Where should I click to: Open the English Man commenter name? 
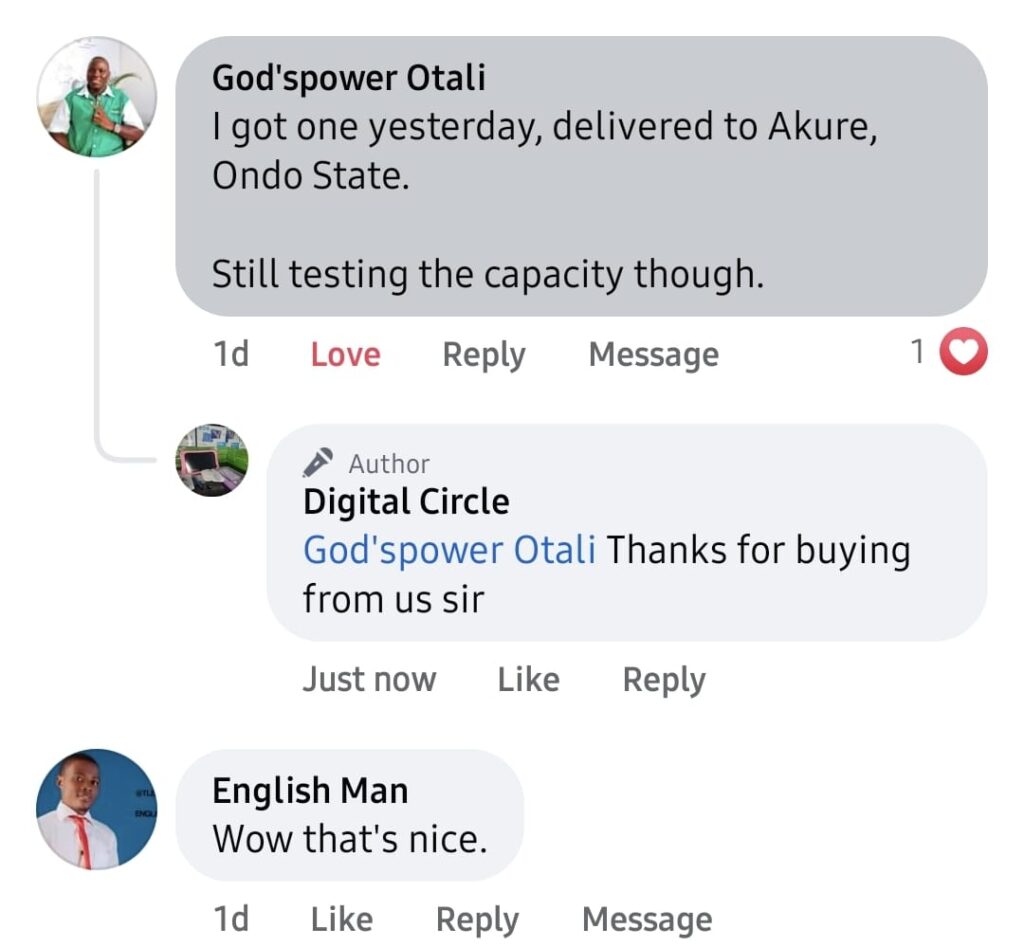310,791
